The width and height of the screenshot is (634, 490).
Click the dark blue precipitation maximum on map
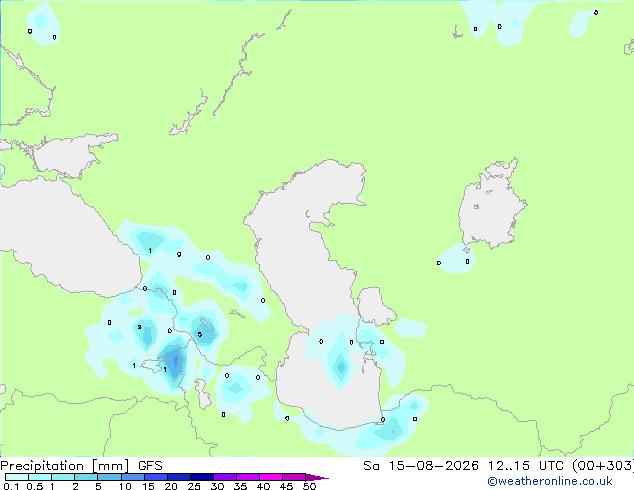[175, 360]
